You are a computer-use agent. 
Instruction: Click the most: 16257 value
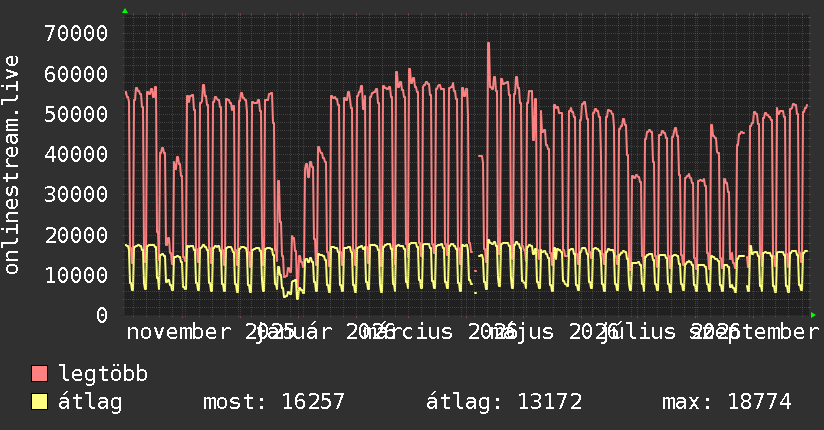[274, 402]
